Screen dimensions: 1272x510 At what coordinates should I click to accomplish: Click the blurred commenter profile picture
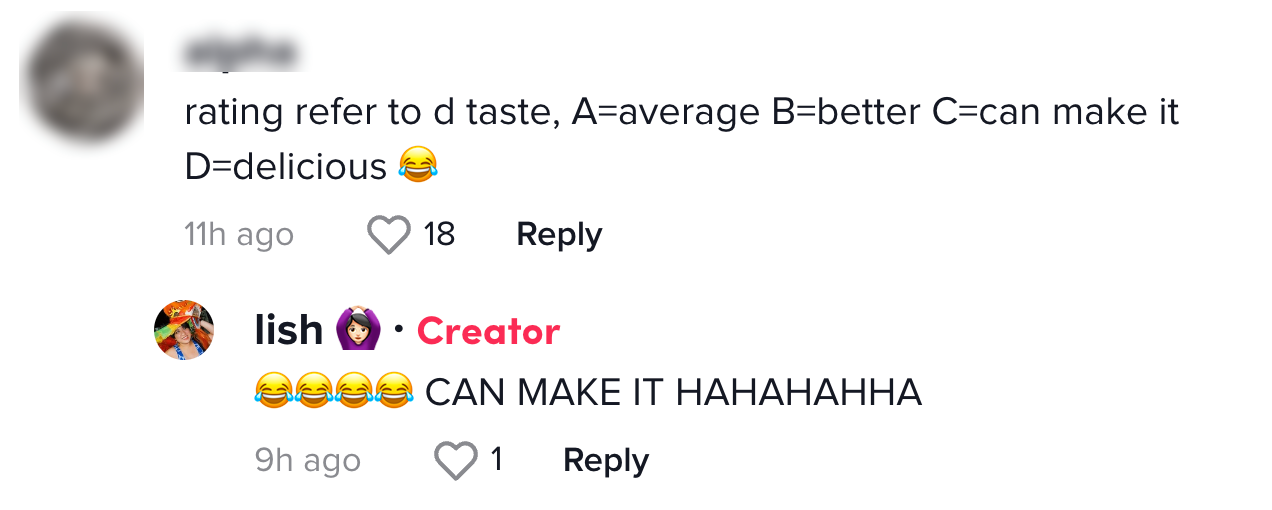[81, 80]
